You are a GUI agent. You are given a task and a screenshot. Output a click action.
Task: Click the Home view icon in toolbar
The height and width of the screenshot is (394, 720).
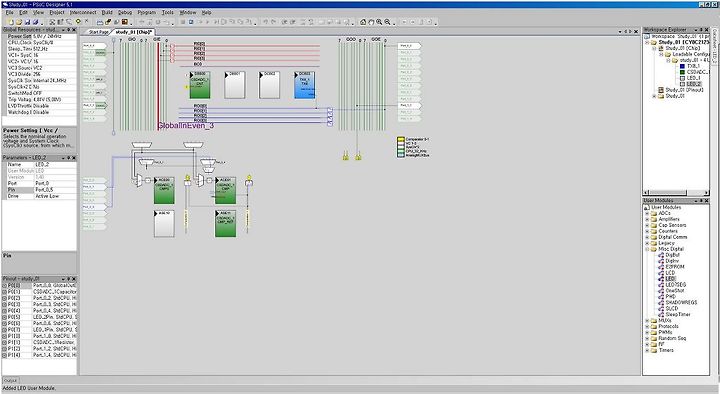pyautogui.click(x=363, y=22)
